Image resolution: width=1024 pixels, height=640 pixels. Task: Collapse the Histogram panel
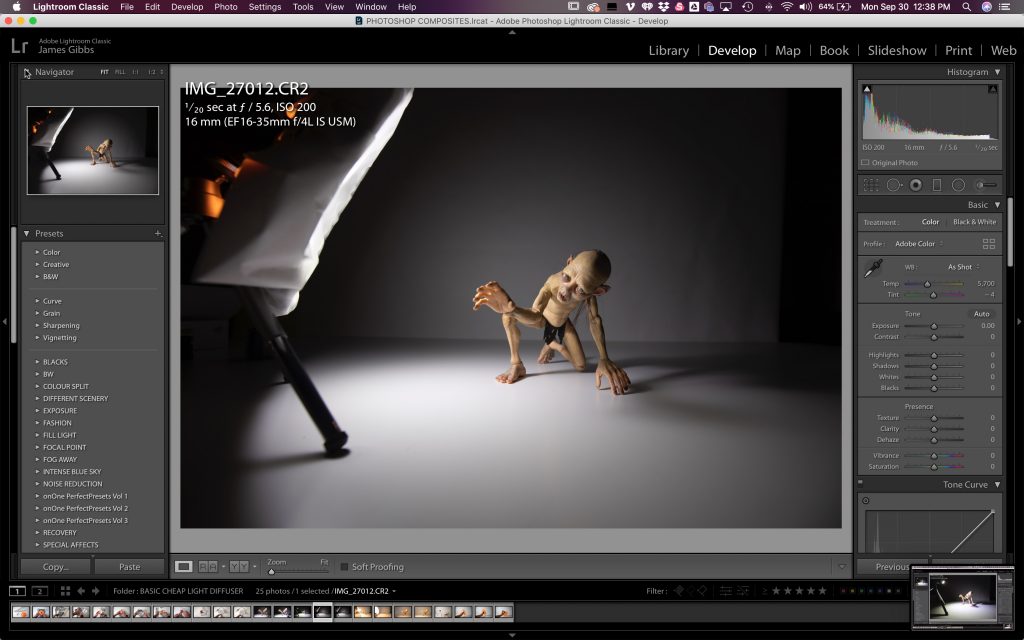997,72
